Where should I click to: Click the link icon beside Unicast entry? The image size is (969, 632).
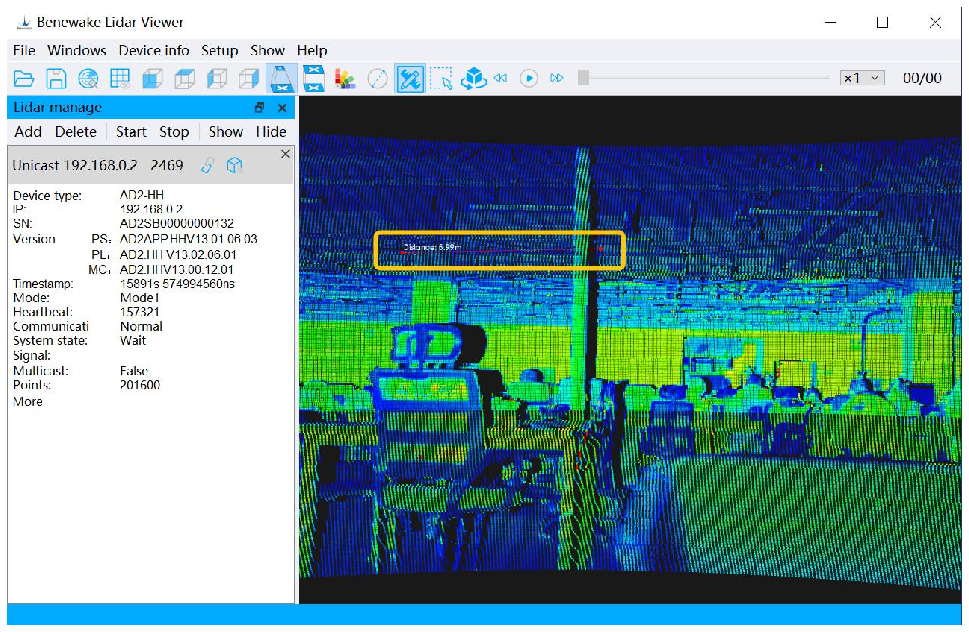(x=207, y=165)
